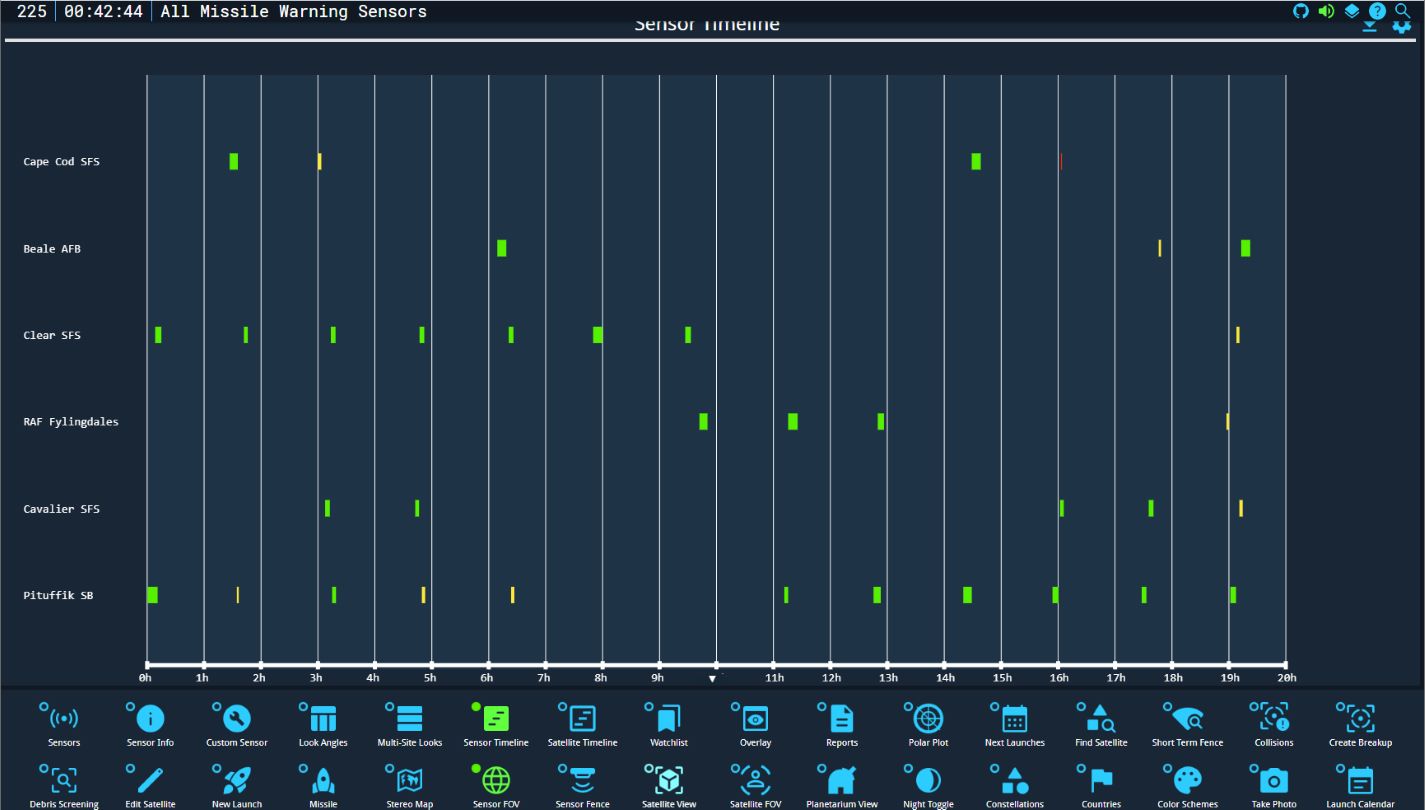Image resolution: width=1425 pixels, height=810 pixels.
Task: Open the Look Angles panel
Action: point(323,718)
